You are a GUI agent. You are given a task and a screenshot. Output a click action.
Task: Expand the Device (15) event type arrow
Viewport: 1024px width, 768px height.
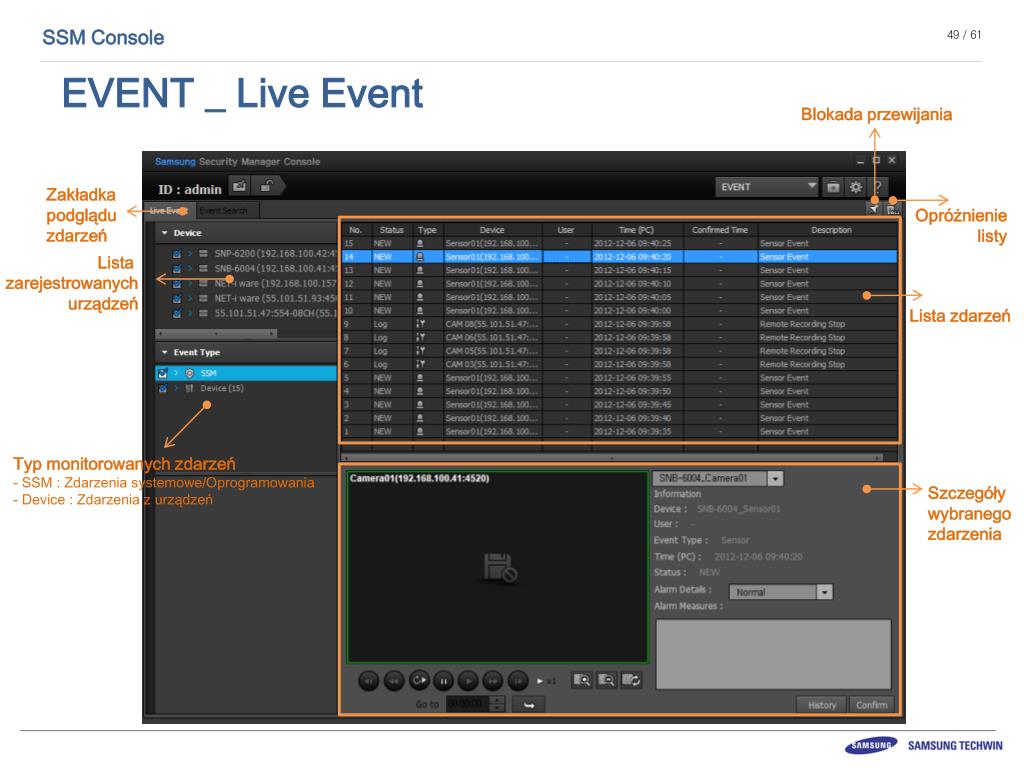(176, 388)
